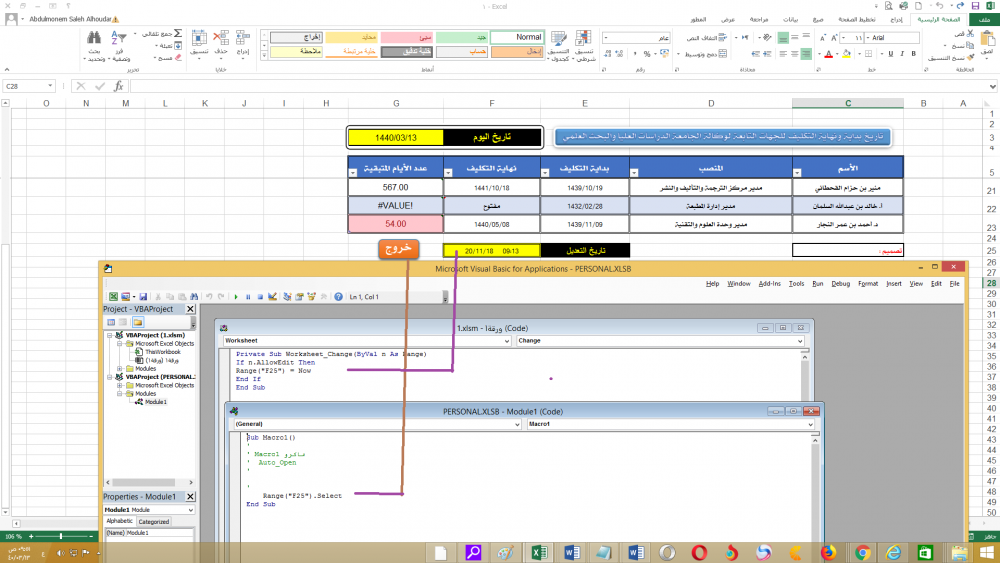Select ThisWorkbook in project tree
Image resolution: width=1000 pixels, height=563 pixels.
click(x=162, y=352)
